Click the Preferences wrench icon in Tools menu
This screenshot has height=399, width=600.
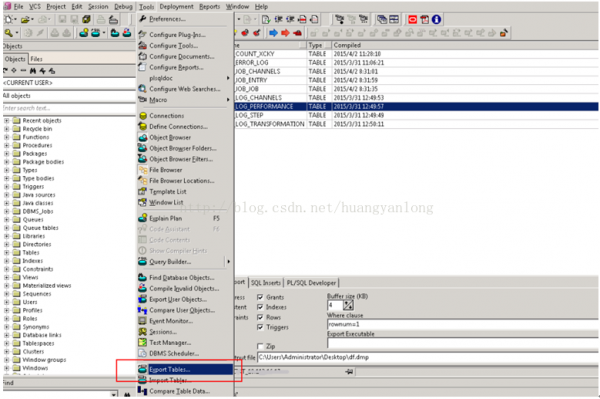[143, 19]
